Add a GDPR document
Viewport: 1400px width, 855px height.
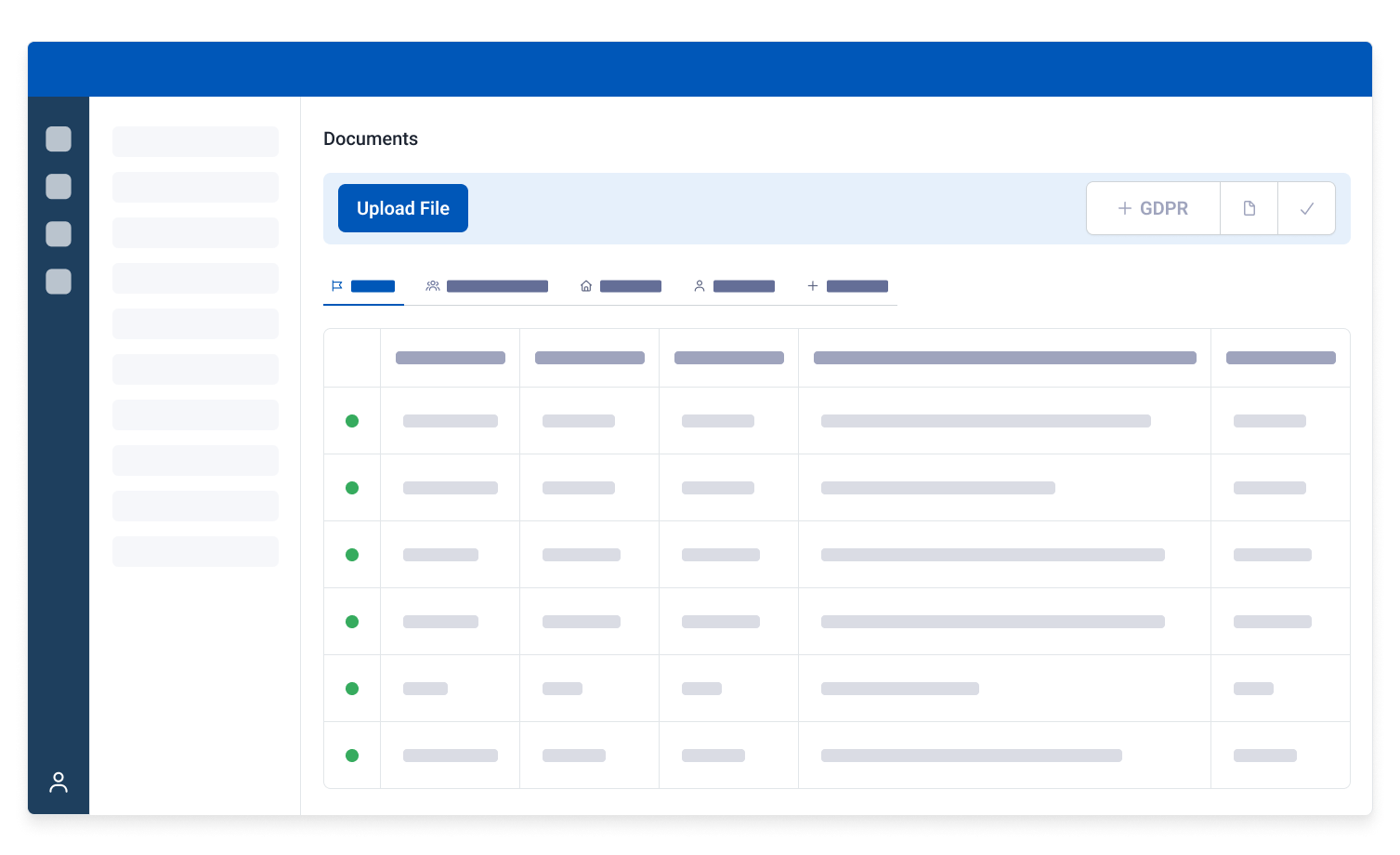click(x=1153, y=208)
